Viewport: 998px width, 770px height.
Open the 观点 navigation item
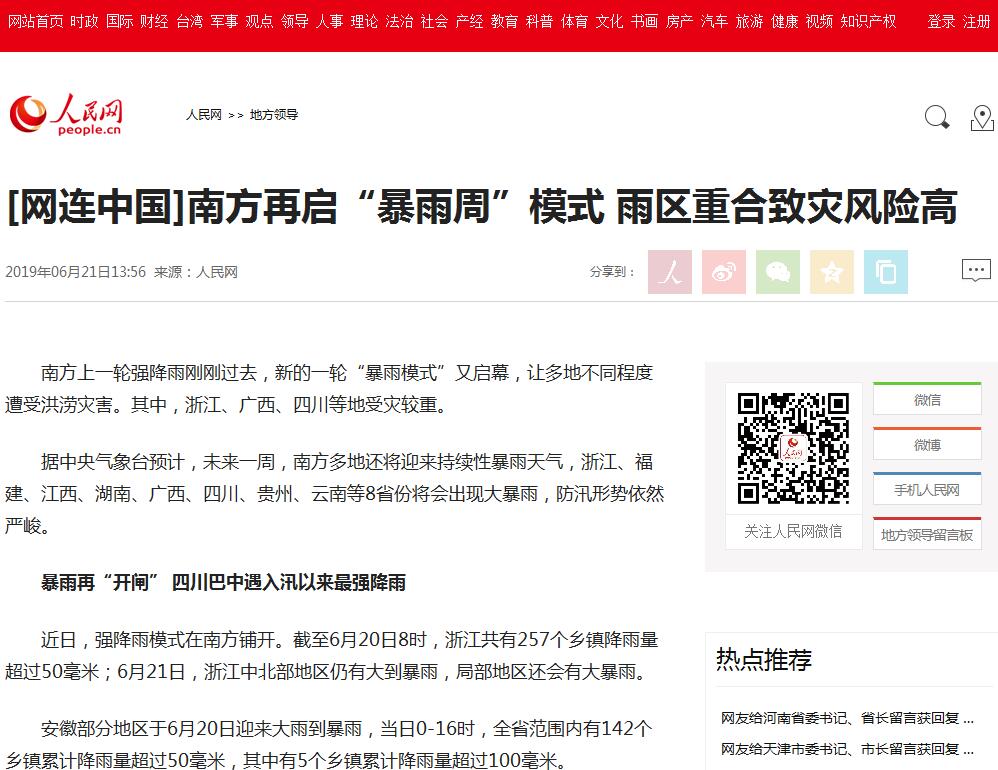point(259,22)
